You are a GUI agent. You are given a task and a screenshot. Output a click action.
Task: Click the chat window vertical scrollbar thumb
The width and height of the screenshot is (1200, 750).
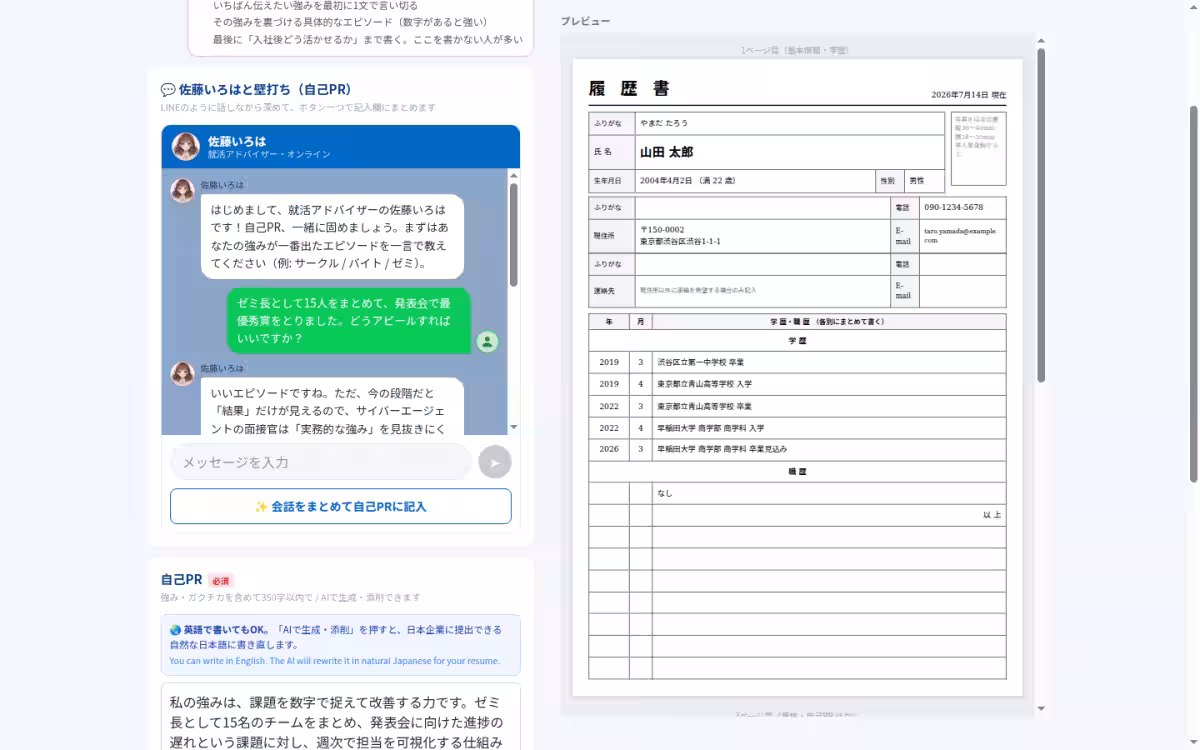coord(514,235)
